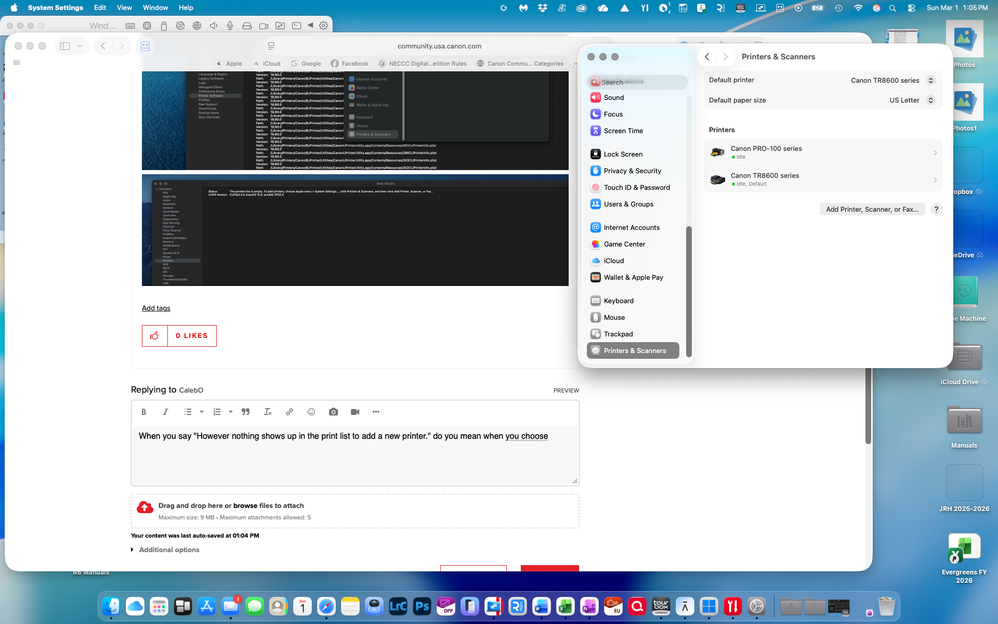The width and height of the screenshot is (998, 624).
Task: Click the Add tags link
Action: tap(156, 308)
